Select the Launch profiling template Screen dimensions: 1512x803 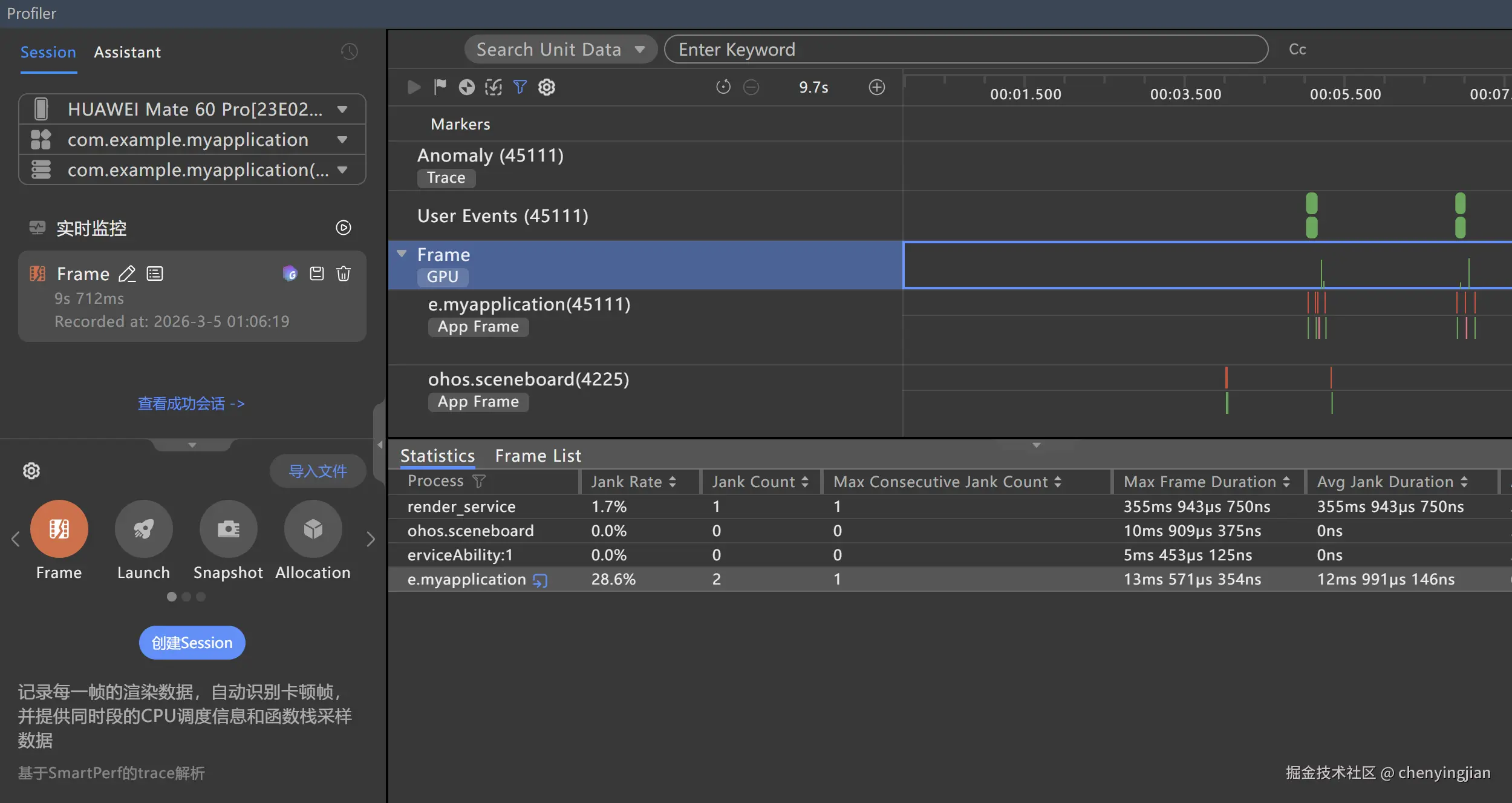point(143,529)
